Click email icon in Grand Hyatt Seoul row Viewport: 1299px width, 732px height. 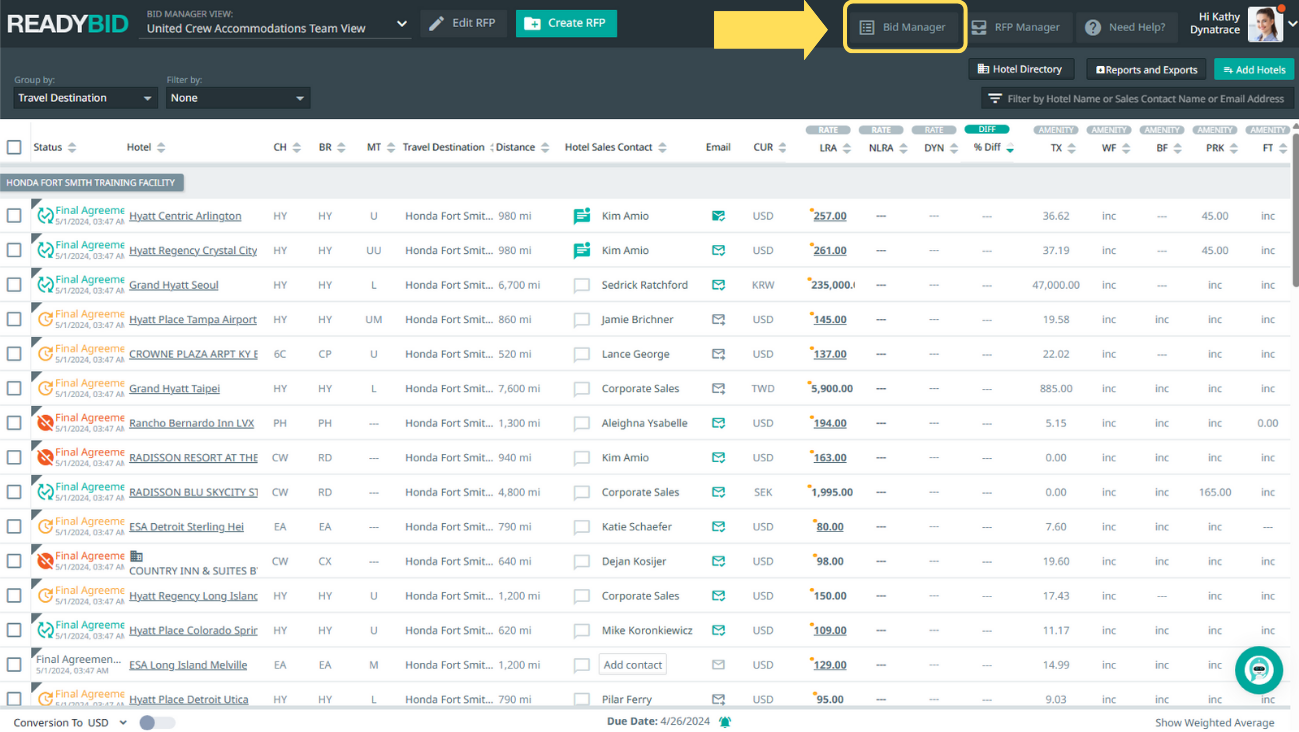click(x=718, y=285)
